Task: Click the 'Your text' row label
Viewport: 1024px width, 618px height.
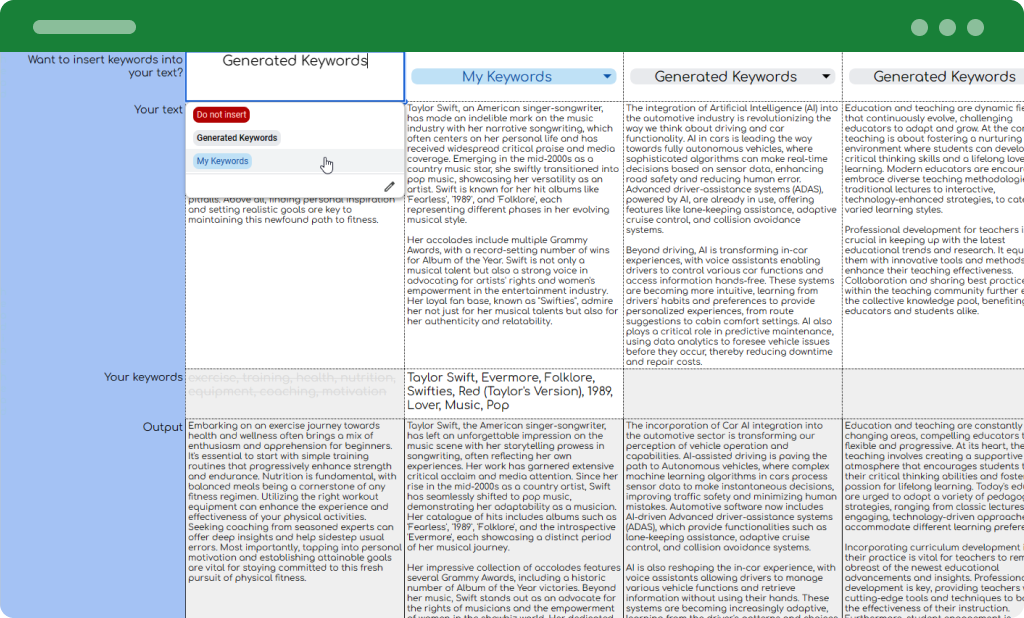Action: 158,109
